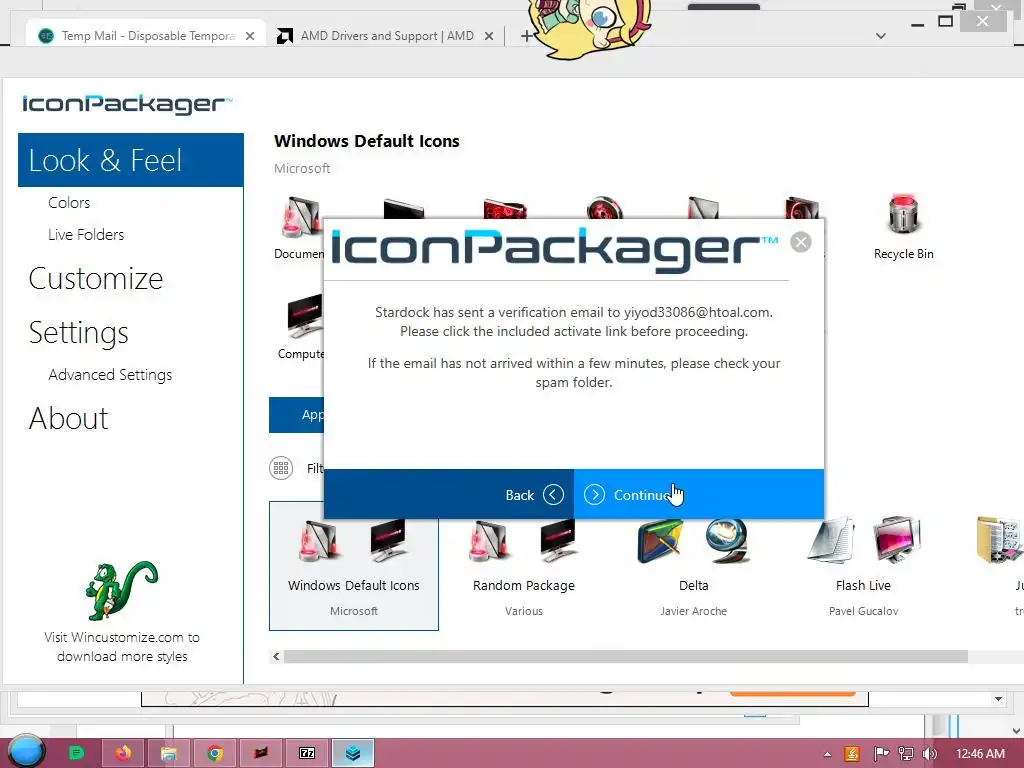
Task: Switch to the AMD Drivers and Support tab
Action: click(x=387, y=36)
